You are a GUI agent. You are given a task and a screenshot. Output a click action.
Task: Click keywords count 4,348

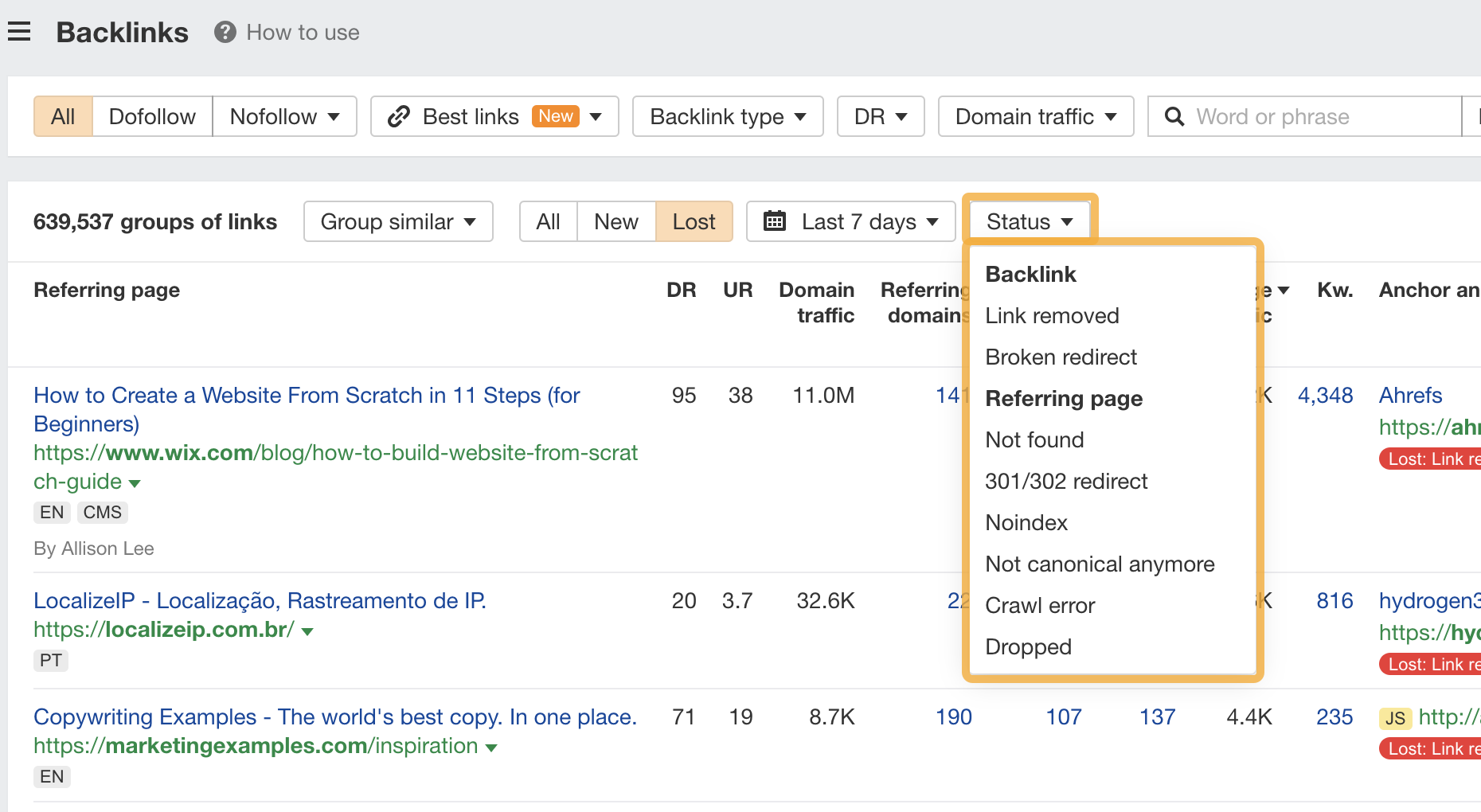point(1325,396)
